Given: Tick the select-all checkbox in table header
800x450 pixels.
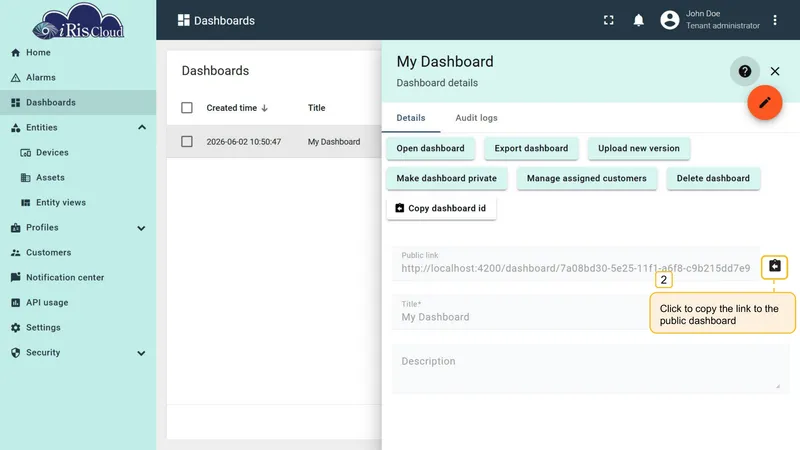Looking at the screenshot, I should click(x=187, y=108).
